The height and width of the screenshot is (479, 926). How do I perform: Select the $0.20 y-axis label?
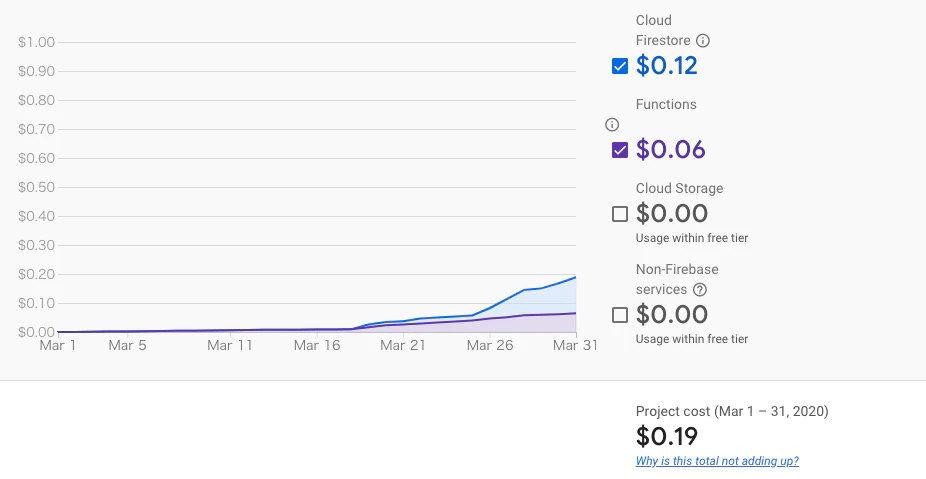click(x=36, y=275)
